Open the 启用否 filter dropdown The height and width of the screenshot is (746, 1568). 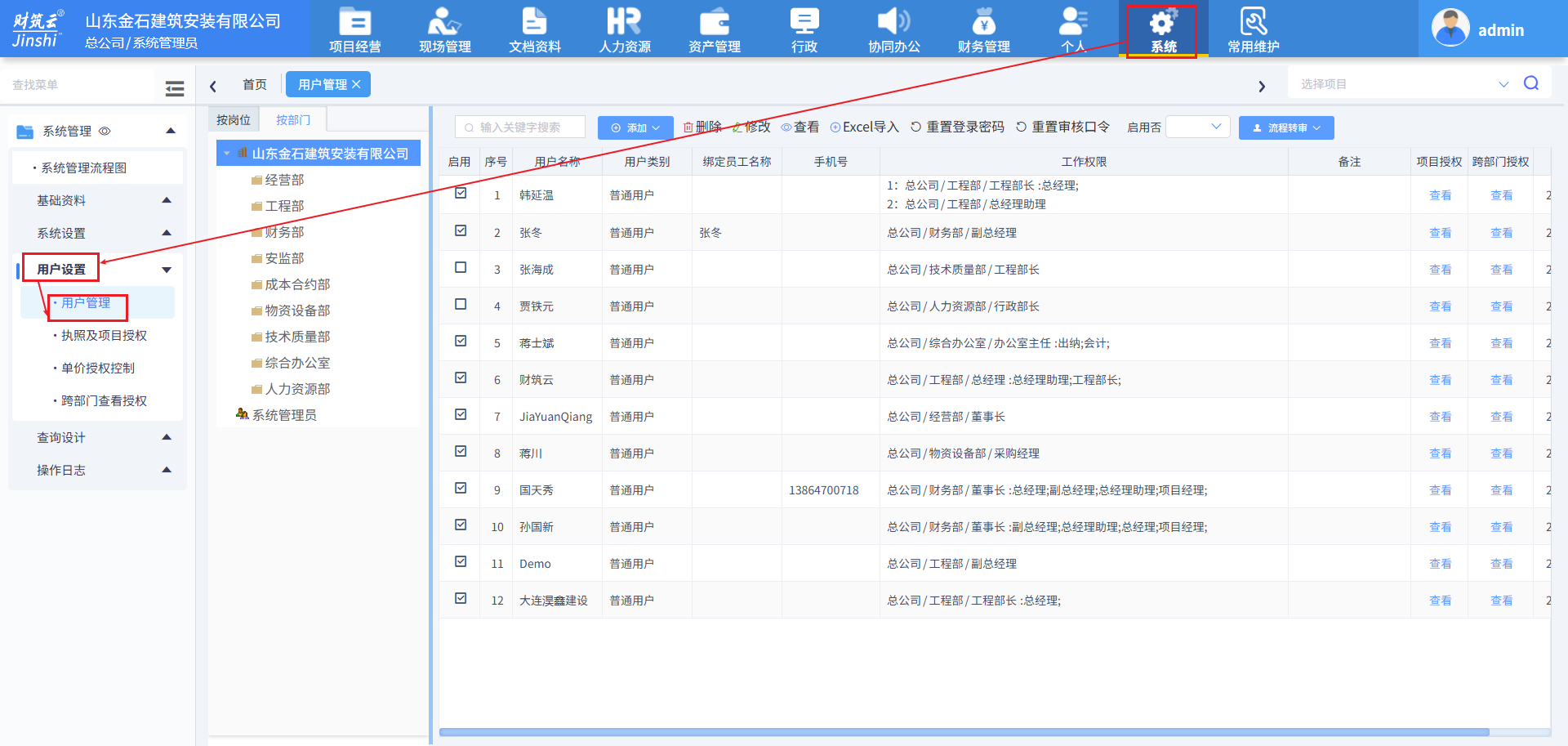(1197, 127)
